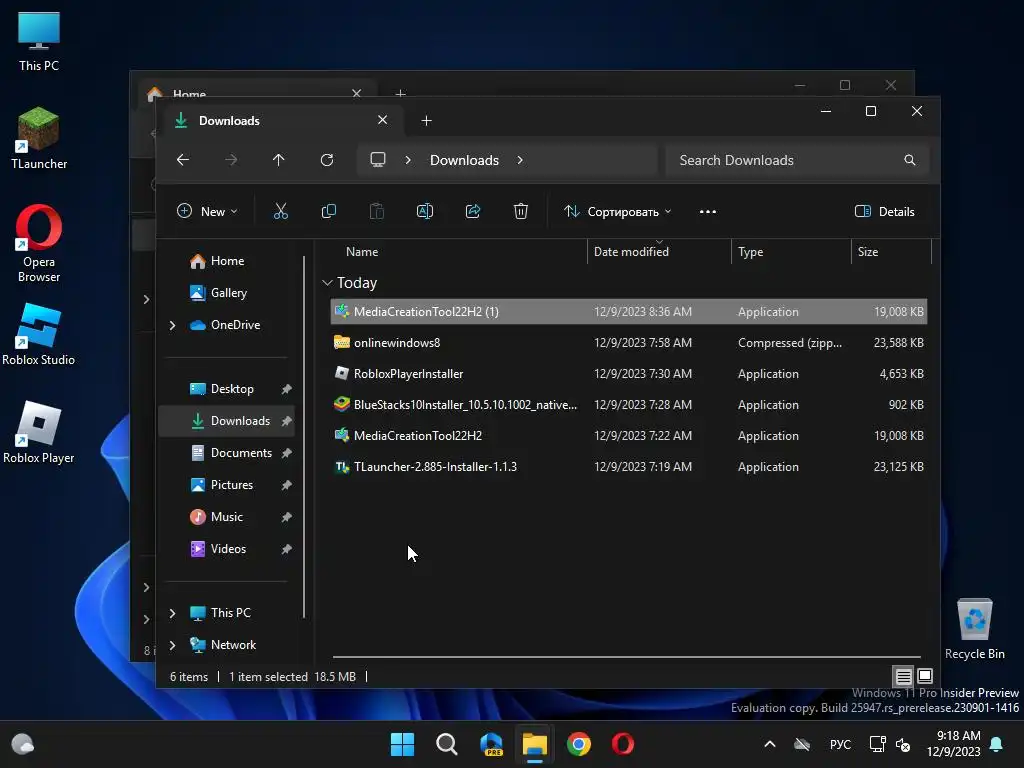The width and height of the screenshot is (1024, 768).
Task: Switch to large thumbnails view icon in status bar
Action: [925, 676]
